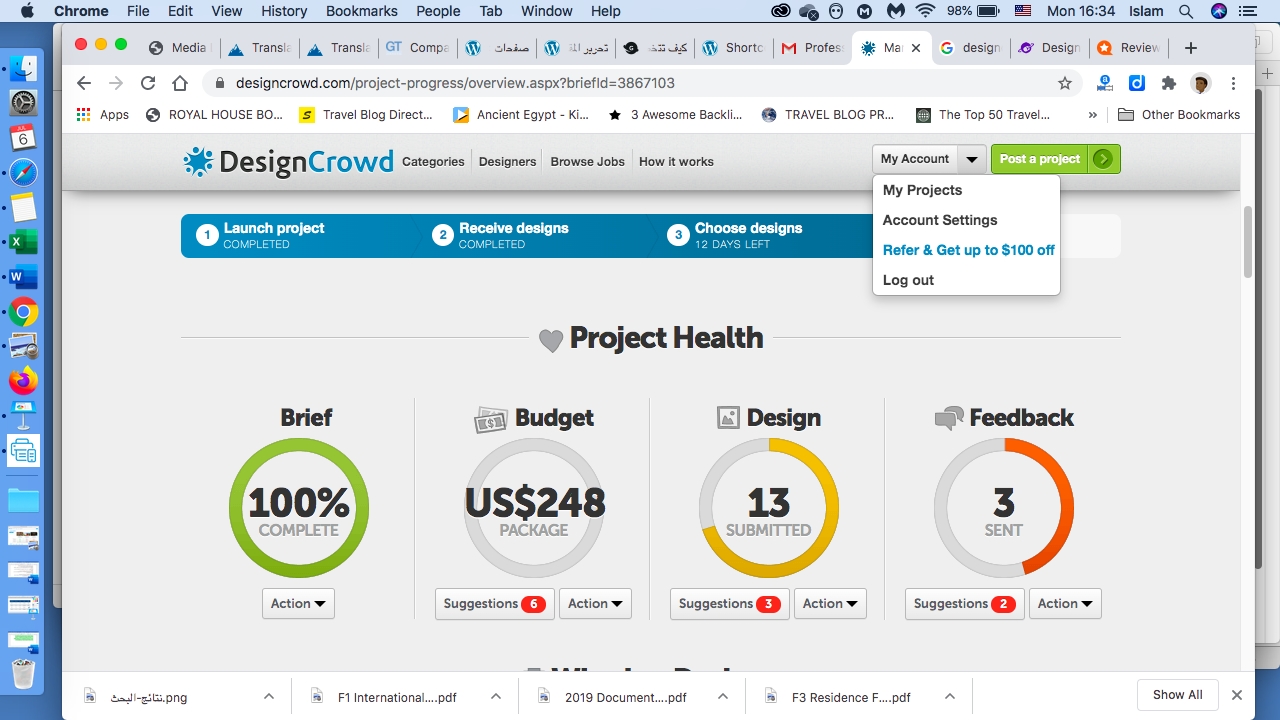Open the Other Bookmarks folder

(1178, 115)
